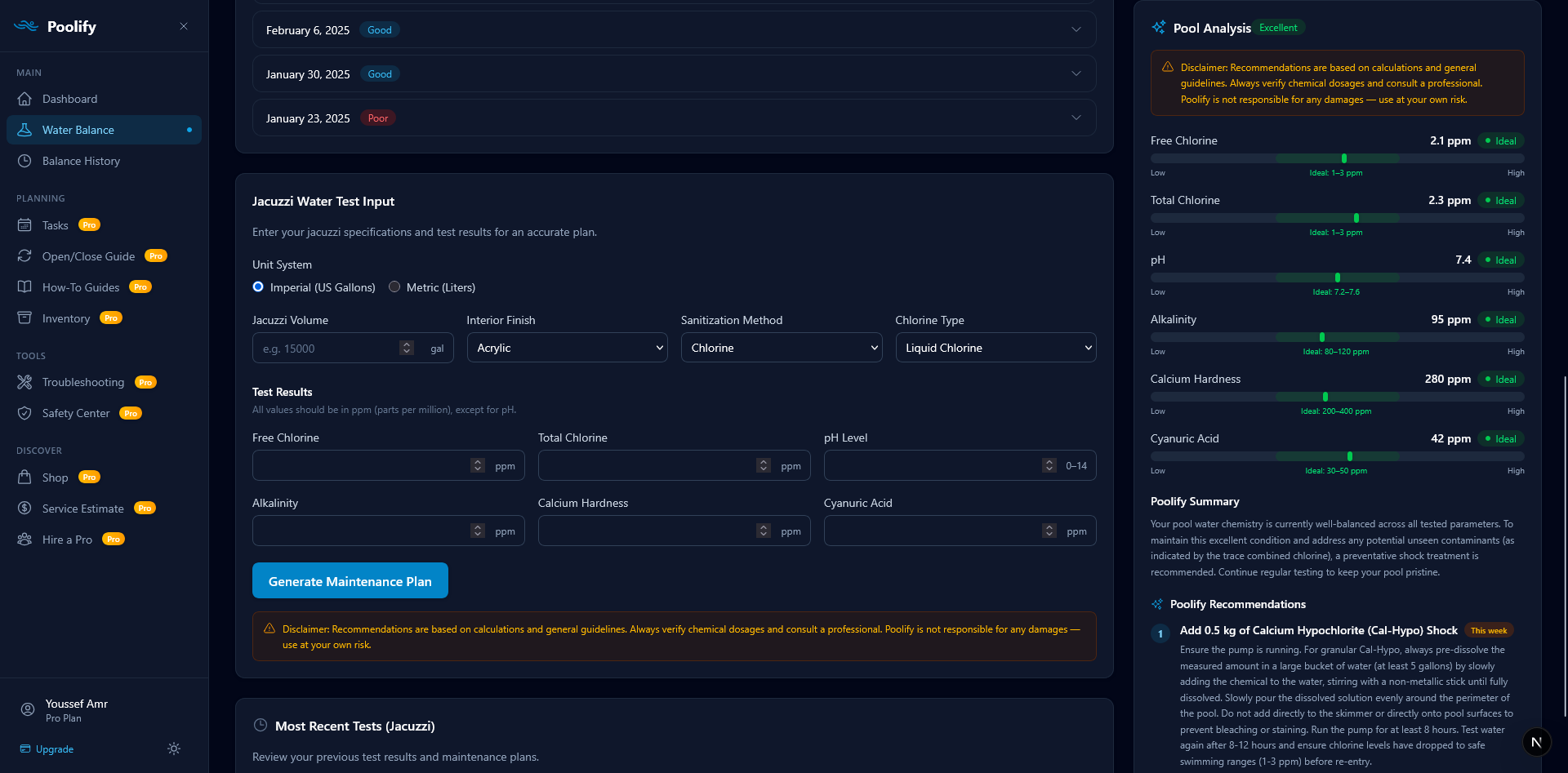
Task: Open Safety Center in sidebar
Action: click(x=104, y=413)
